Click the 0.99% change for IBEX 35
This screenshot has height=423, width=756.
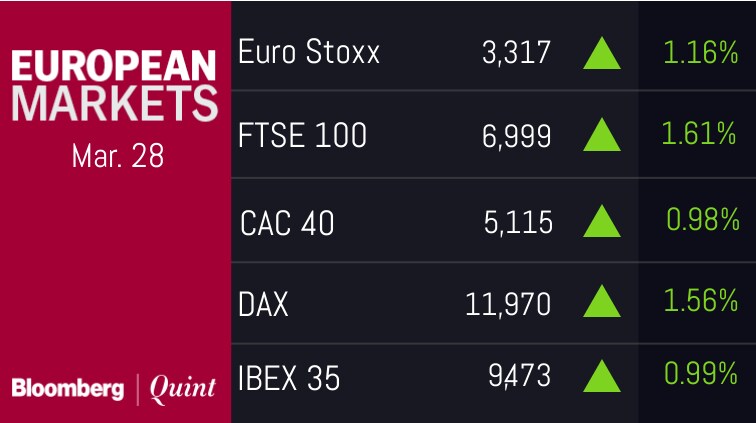point(701,375)
